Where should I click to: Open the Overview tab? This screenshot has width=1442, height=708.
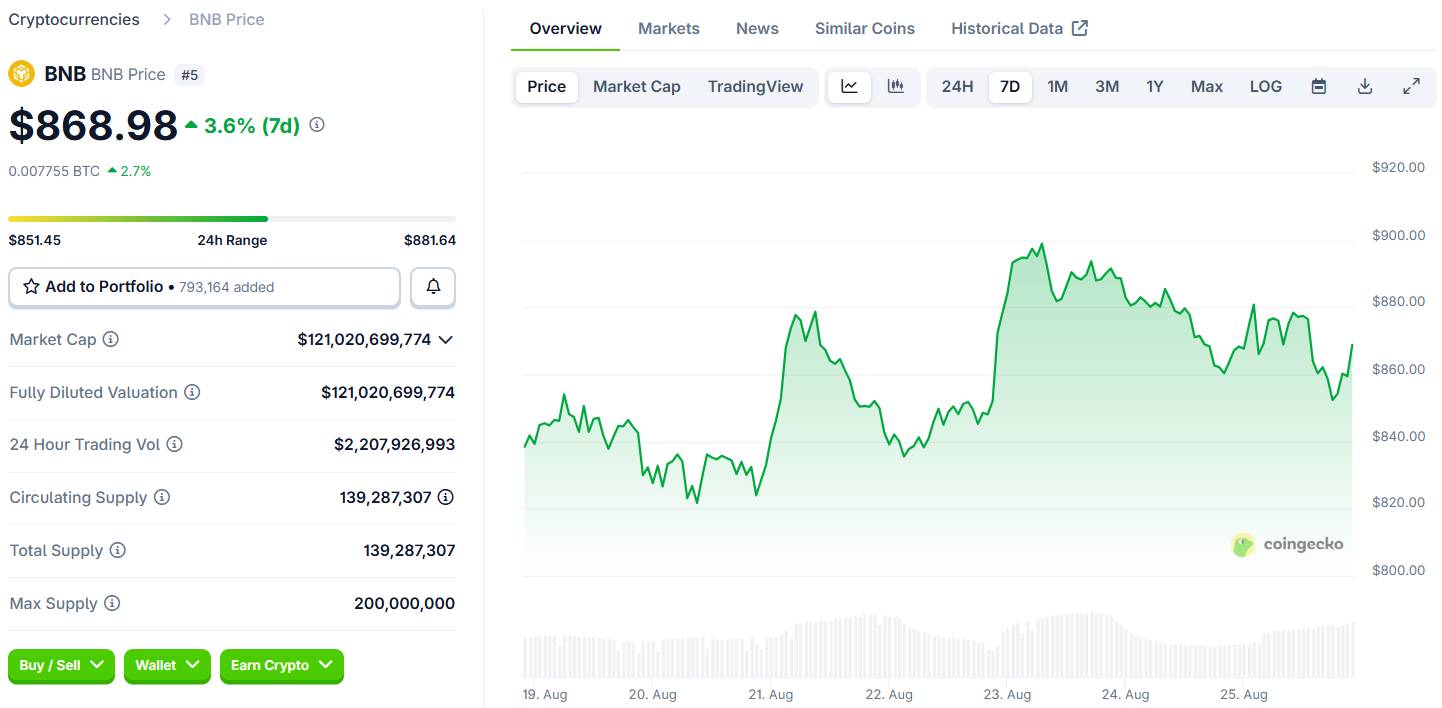(x=566, y=28)
